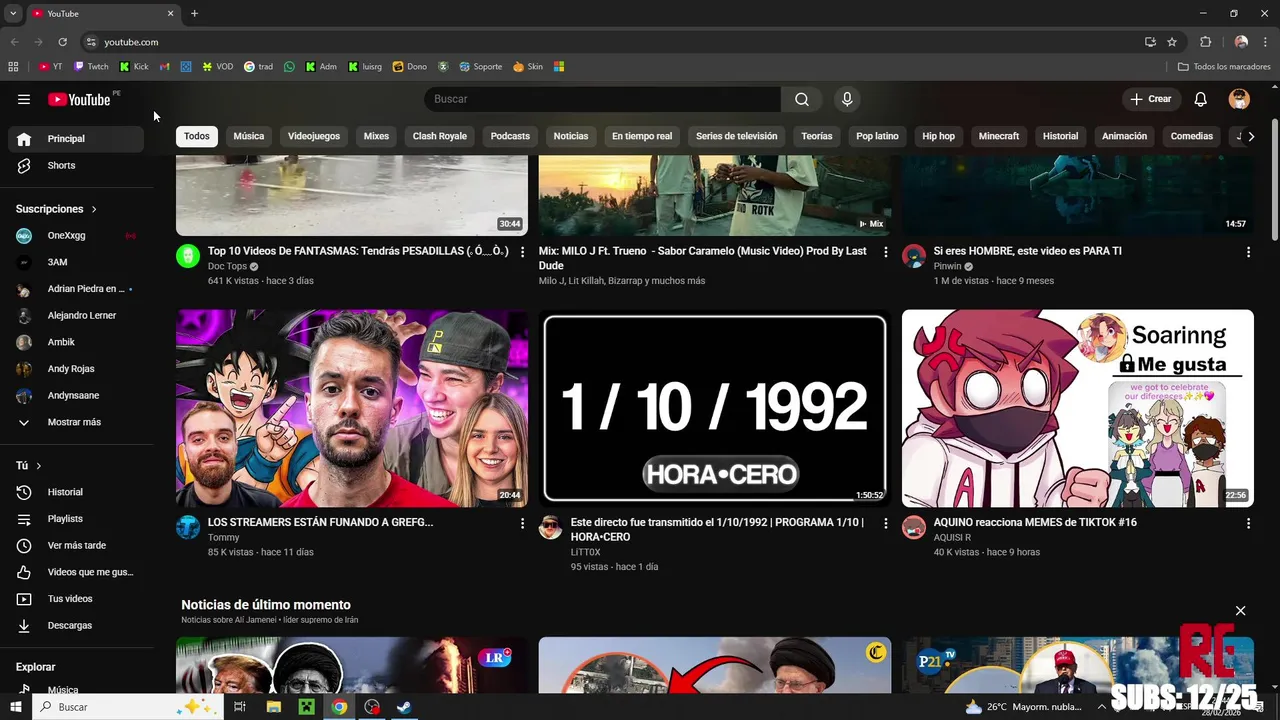Select the Música filter chip
Image resolution: width=1280 pixels, height=720 pixels.
(x=249, y=136)
